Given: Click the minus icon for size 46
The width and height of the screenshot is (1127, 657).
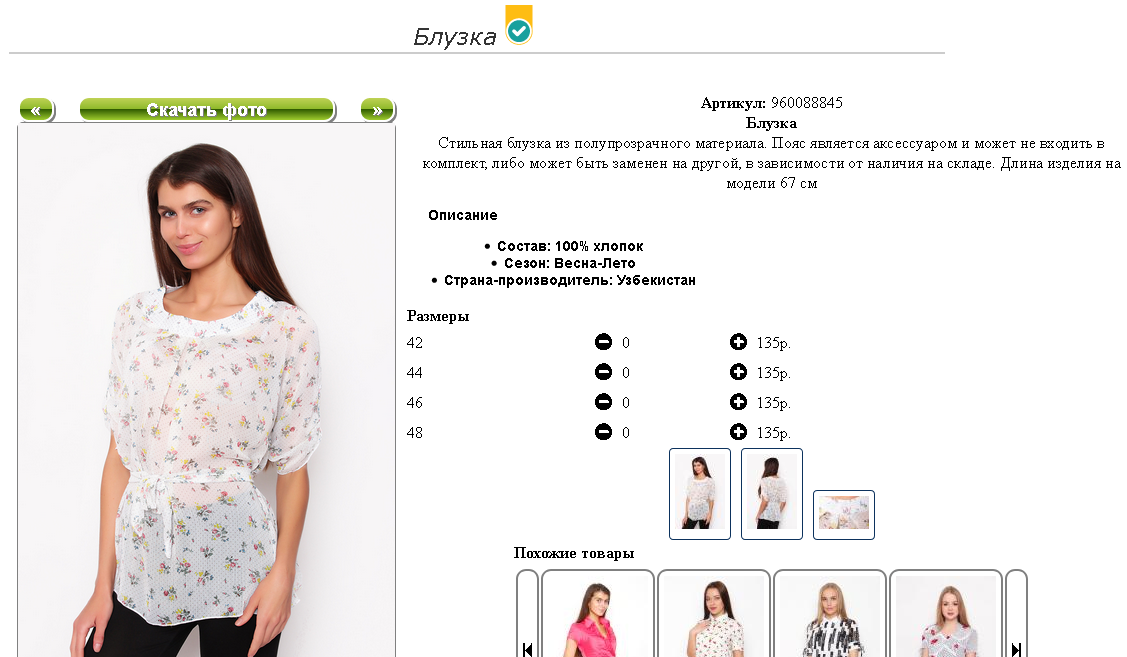Looking at the screenshot, I should pyautogui.click(x=603, y=402).
